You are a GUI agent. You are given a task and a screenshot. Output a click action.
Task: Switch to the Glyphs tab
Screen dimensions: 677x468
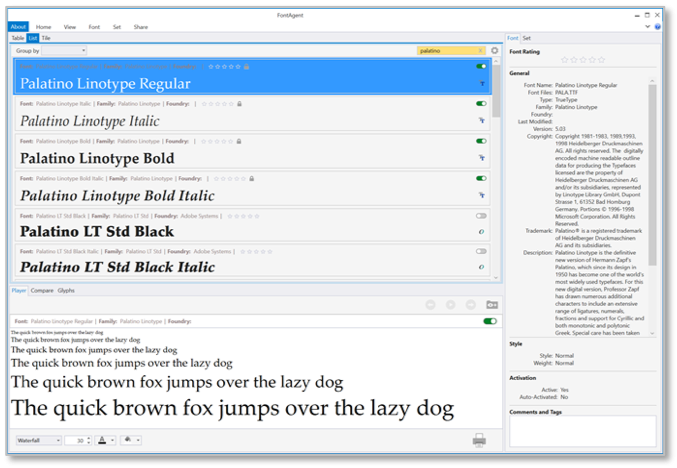pos(66,291)
